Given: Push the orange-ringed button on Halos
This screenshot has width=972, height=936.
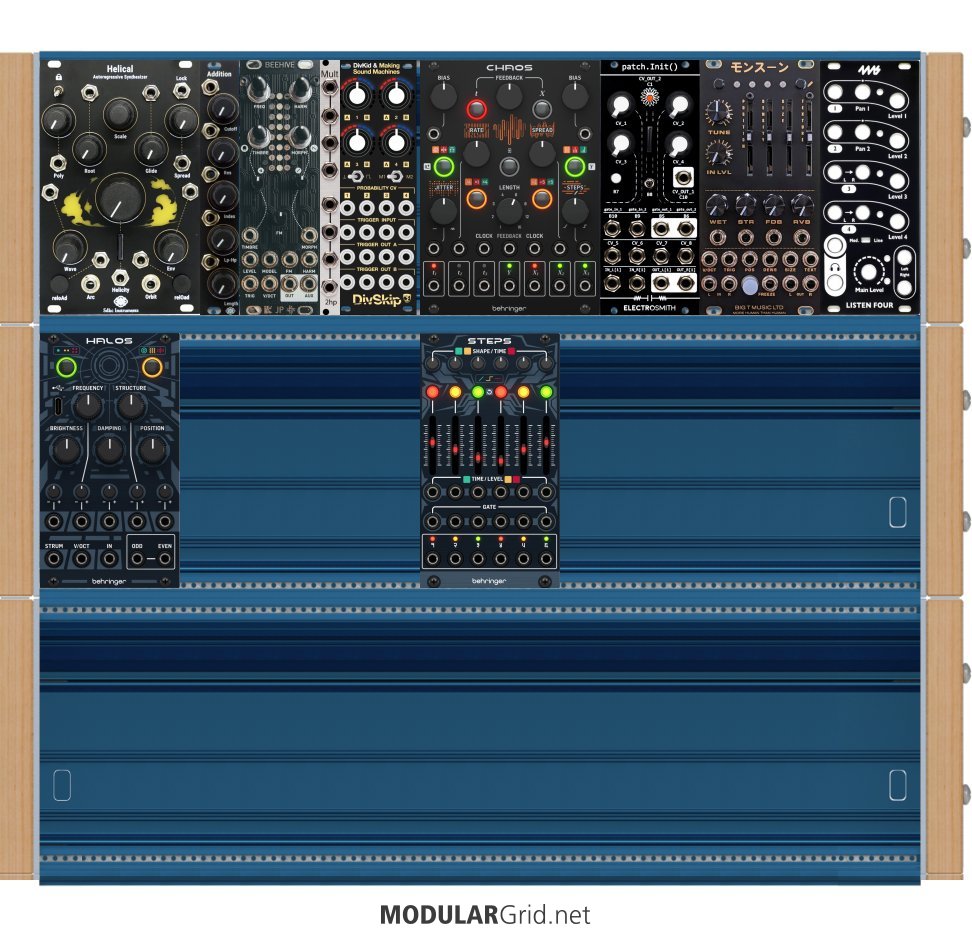Looking at the screenshot, I should 152,367.
